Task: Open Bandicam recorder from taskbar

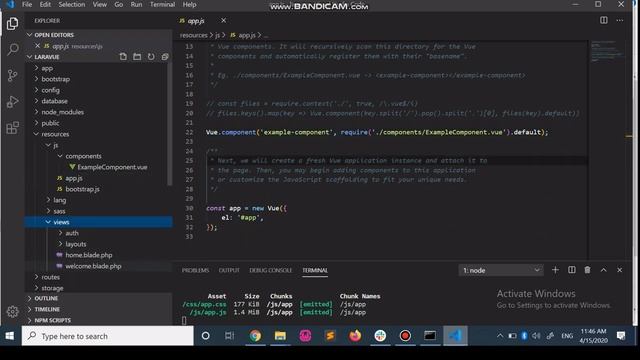Action: pyautogui.click(x=405, y=336)
